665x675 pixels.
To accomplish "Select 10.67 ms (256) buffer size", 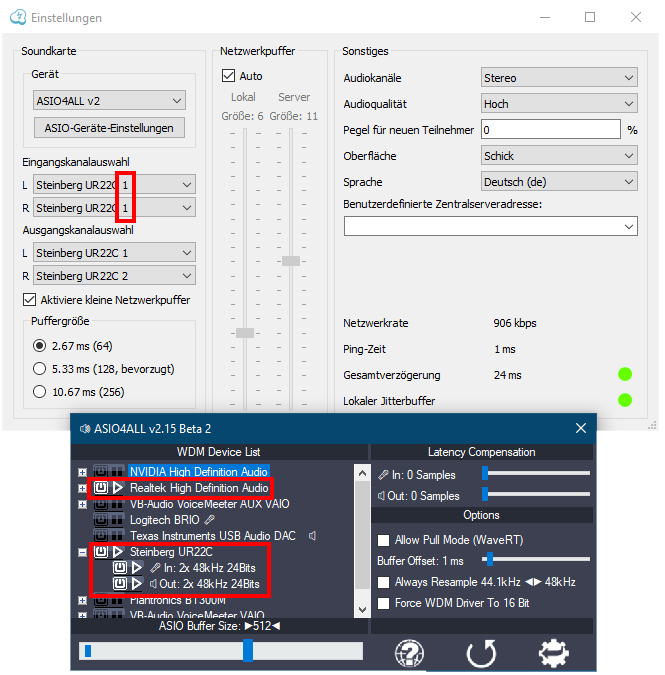I will [x=39, y=392].
